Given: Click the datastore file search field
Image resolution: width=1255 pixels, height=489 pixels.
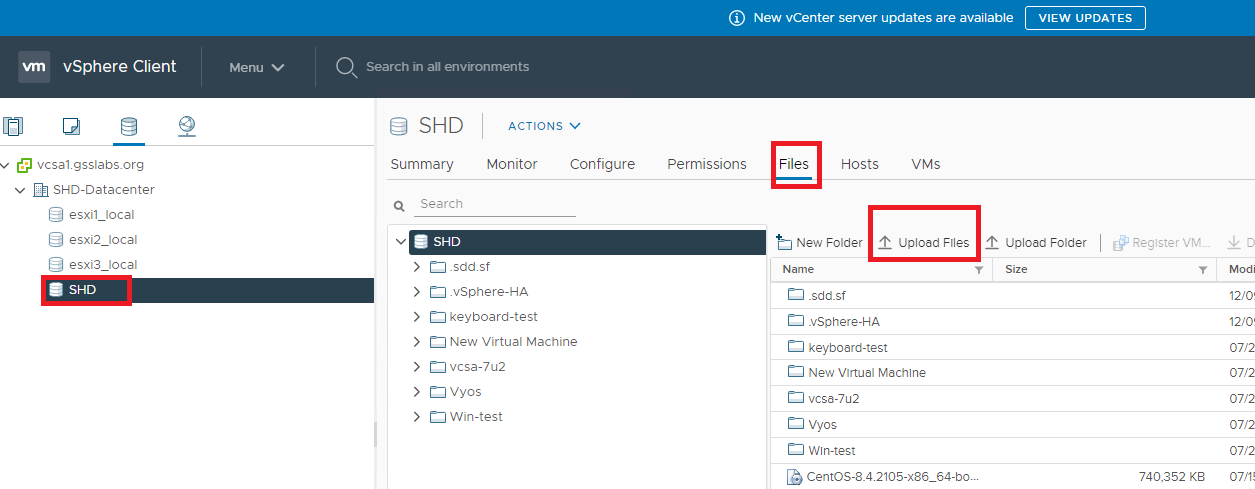Looking at the screenshot, I should (x=495, y=204).
